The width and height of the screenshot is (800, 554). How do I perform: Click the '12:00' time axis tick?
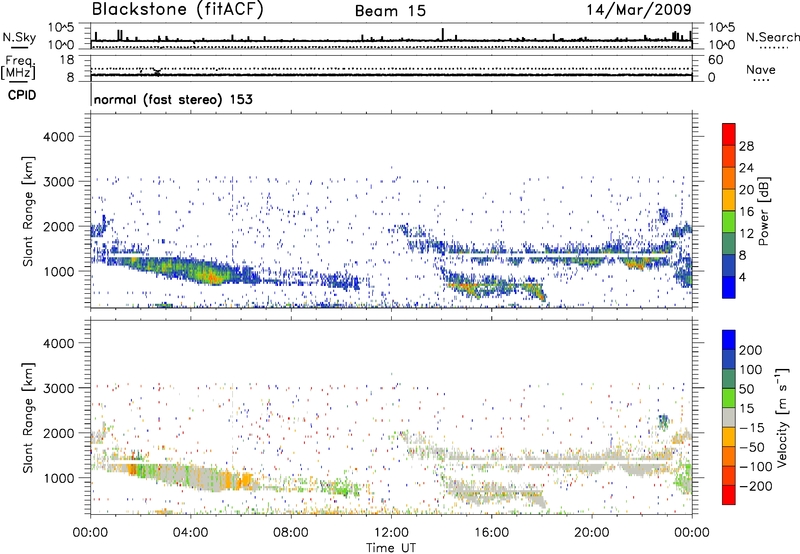(x=391, y=533)
